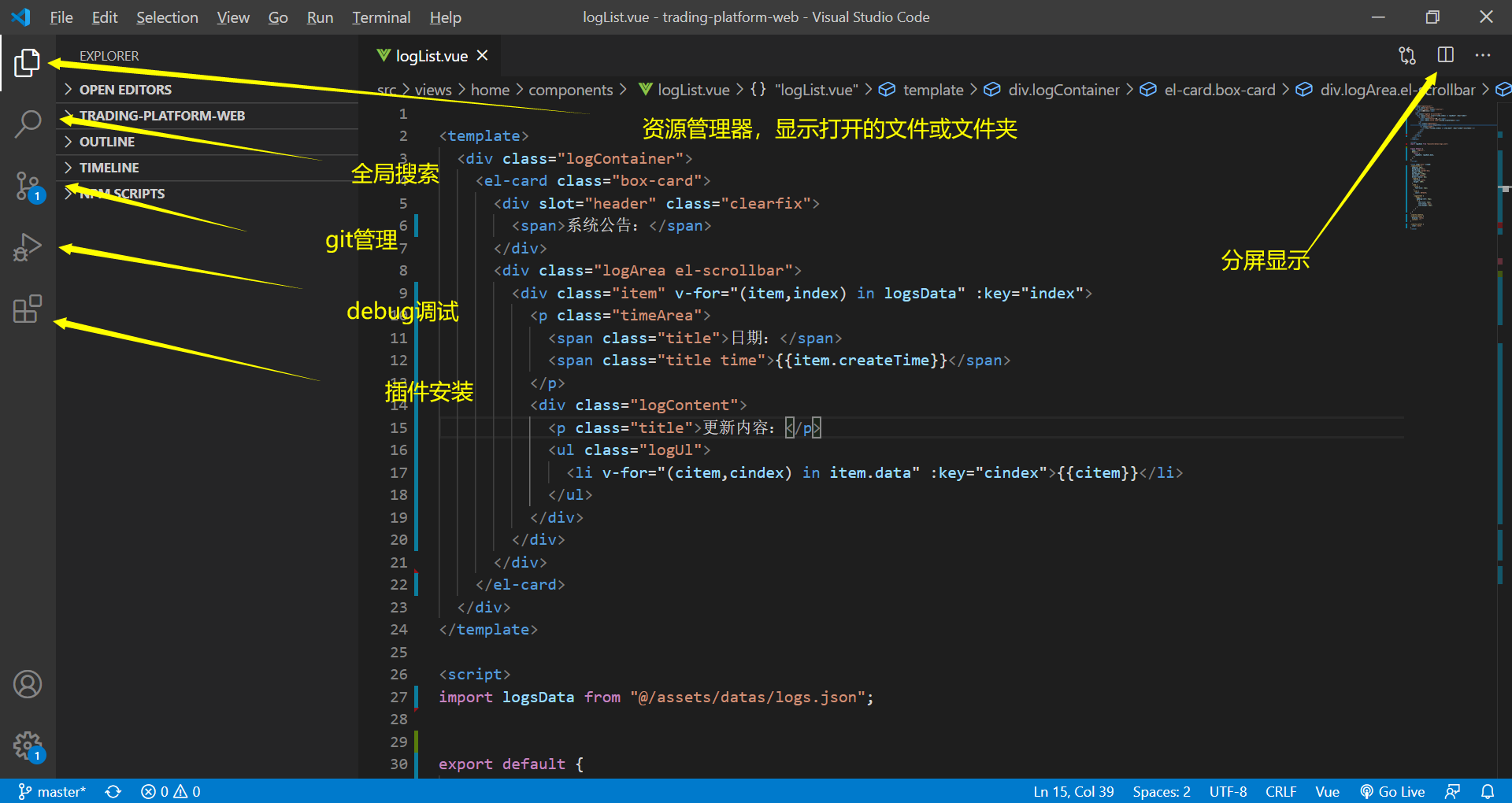Open the Extensions view icon

pyautogui.click(x=27, y=309)
